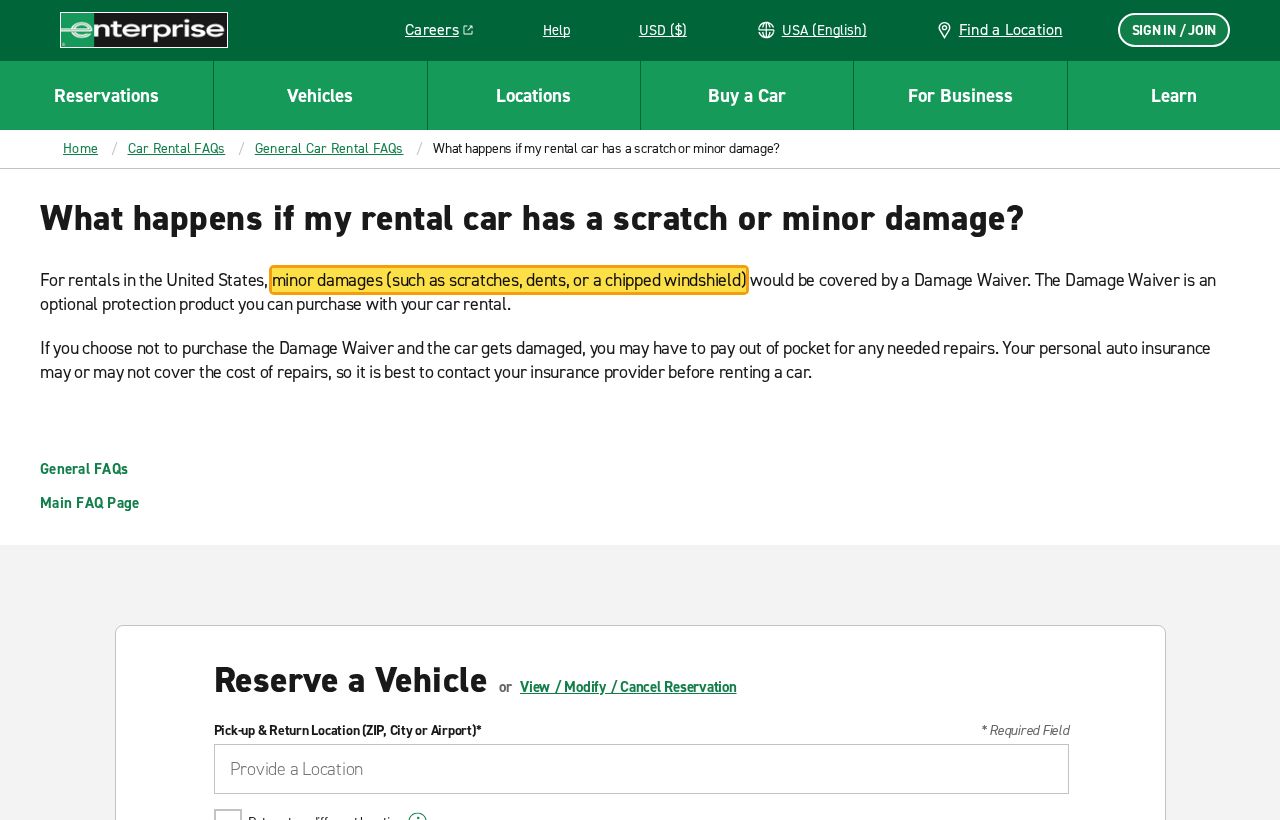Viewport: 1280px width, 820px height.
Task: Open the USA (English) language selector
Action: (824, 30)
